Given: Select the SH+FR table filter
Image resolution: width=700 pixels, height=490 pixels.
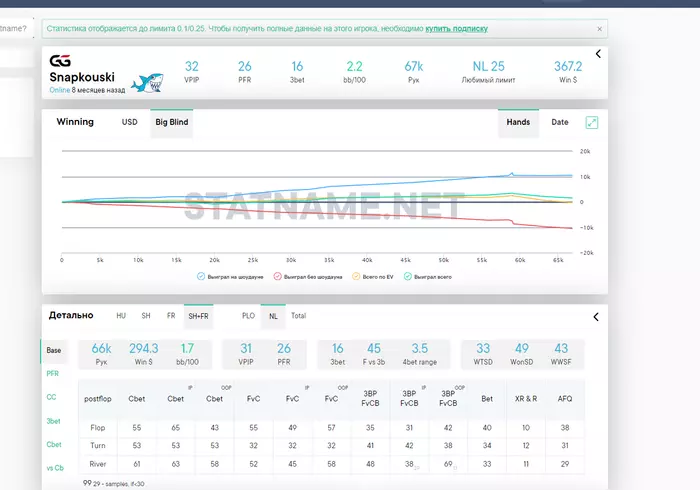Looking at the screenshot, I should pos(198,316).
